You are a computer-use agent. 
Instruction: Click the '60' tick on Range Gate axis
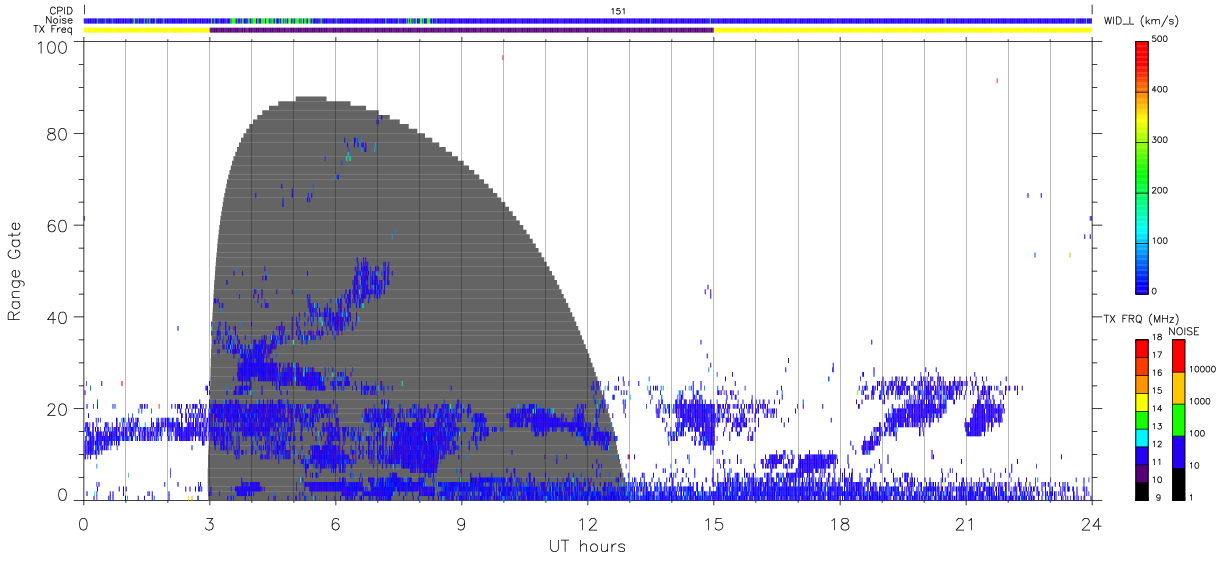pyautogui.click(x=59, y=226)
